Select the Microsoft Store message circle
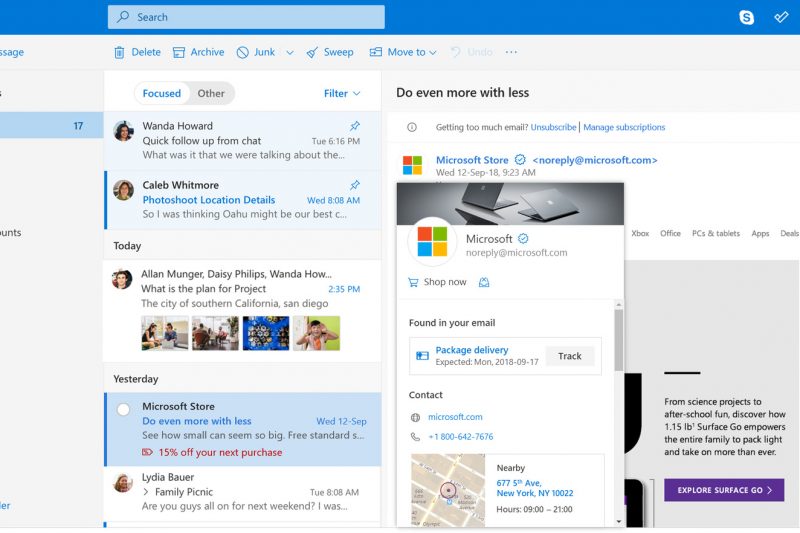Viewport: 800px width, 533px height. tap(123, 409)
